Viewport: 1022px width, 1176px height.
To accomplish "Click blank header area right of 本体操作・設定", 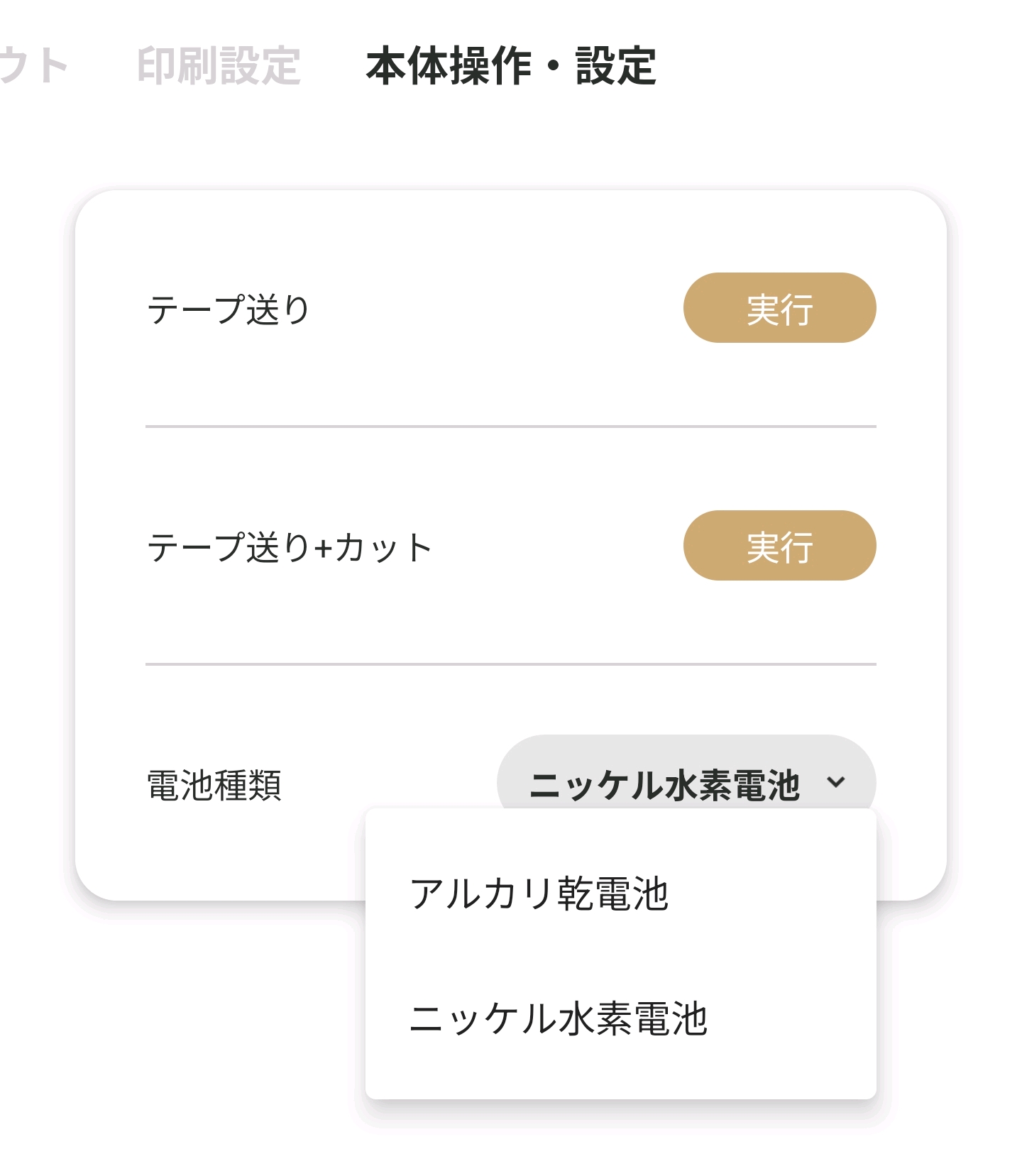I will pos(837,66).
